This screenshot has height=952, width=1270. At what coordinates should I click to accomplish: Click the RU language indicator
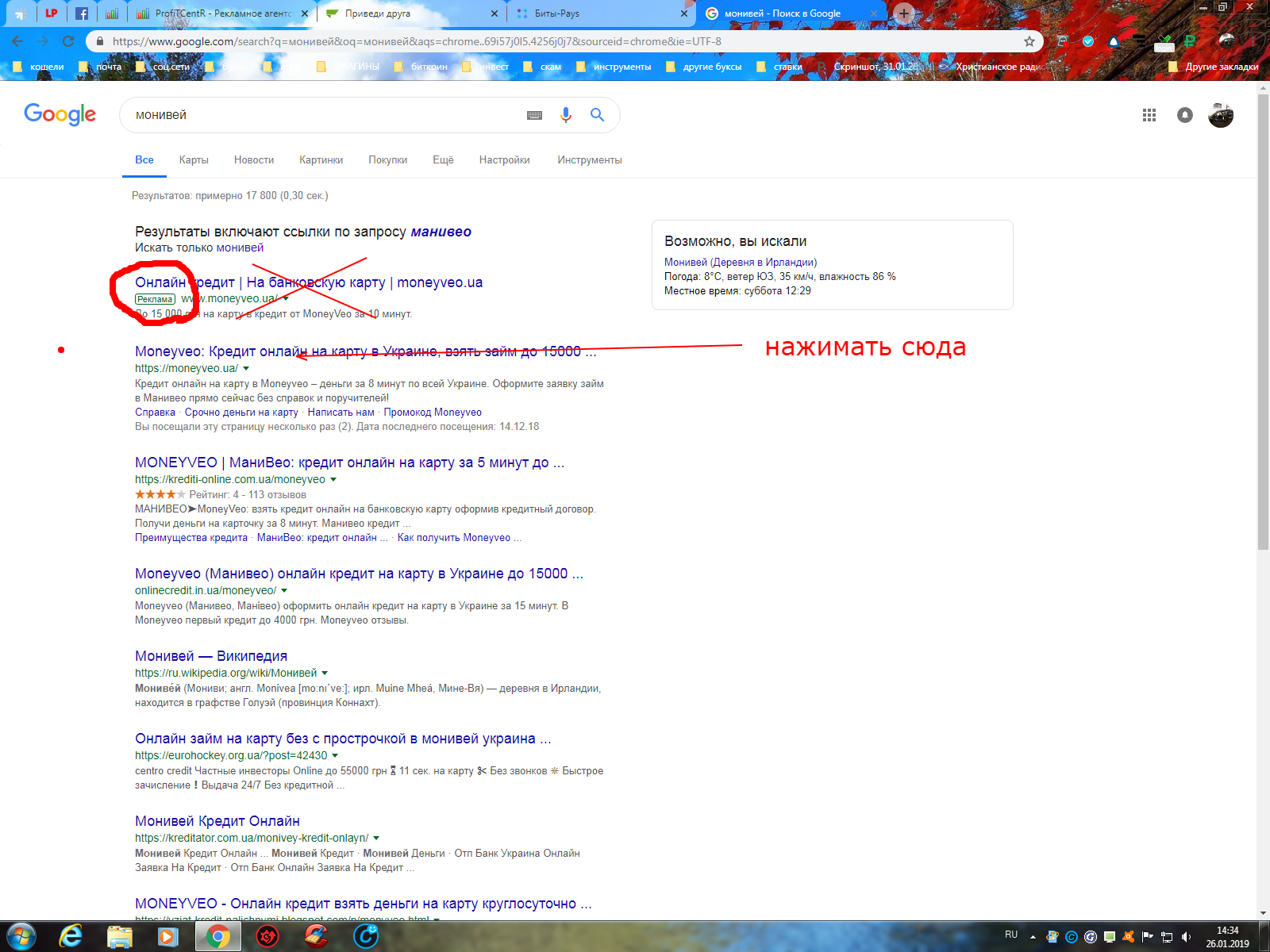coord(1011,935)
